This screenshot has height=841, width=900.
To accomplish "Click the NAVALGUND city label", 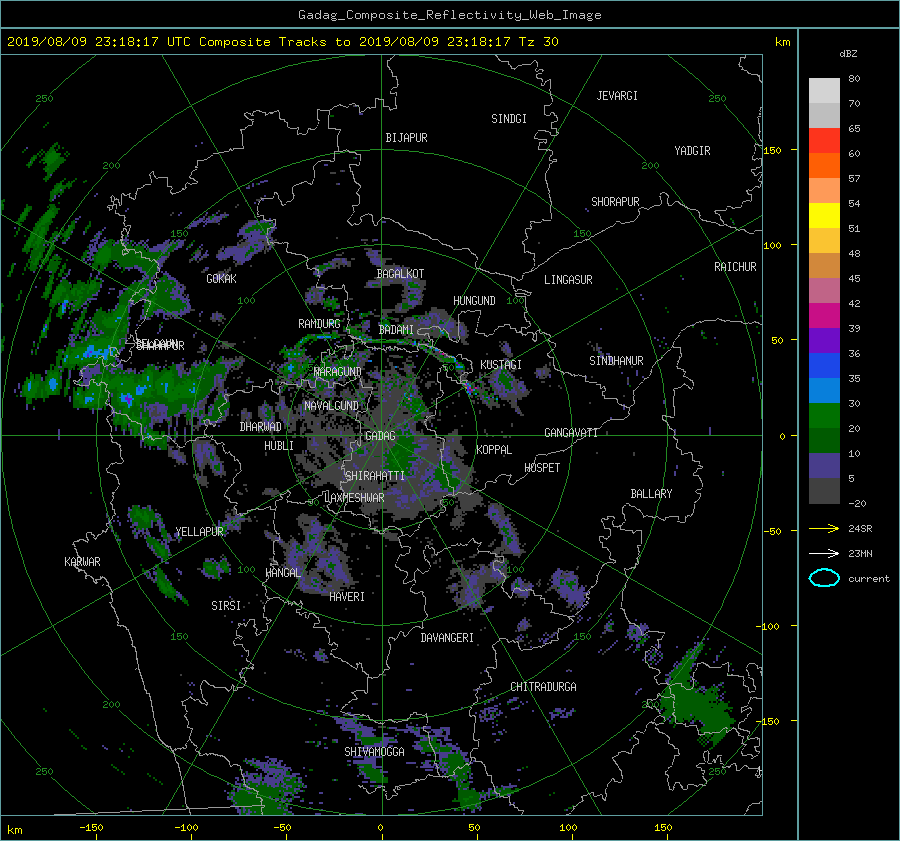I will [331, 406].
